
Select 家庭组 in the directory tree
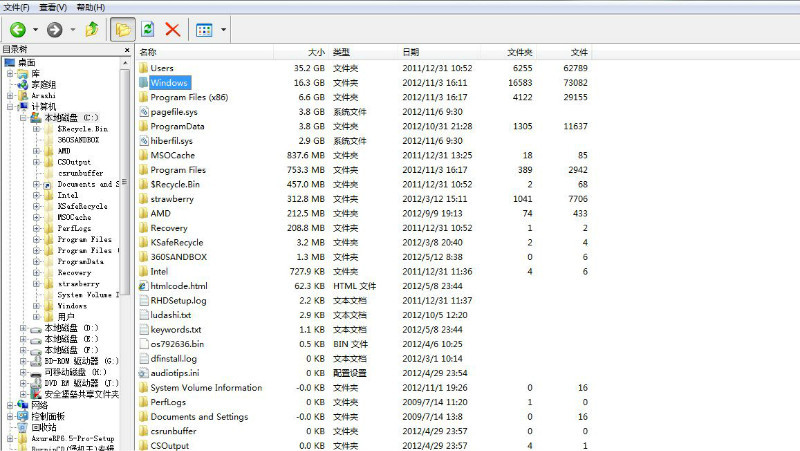(43, 85)
